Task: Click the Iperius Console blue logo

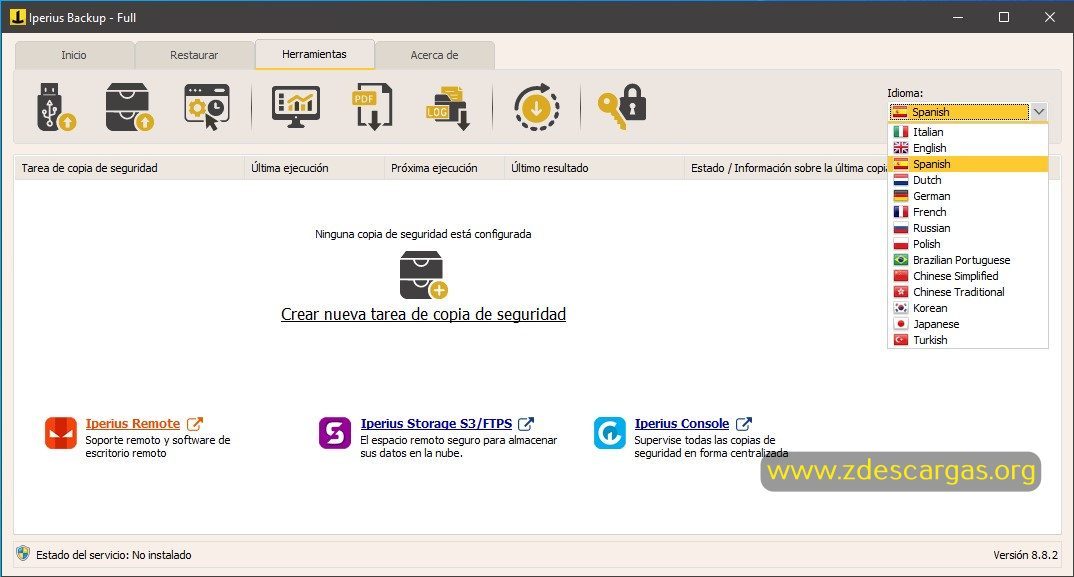Action: [610, 433]
